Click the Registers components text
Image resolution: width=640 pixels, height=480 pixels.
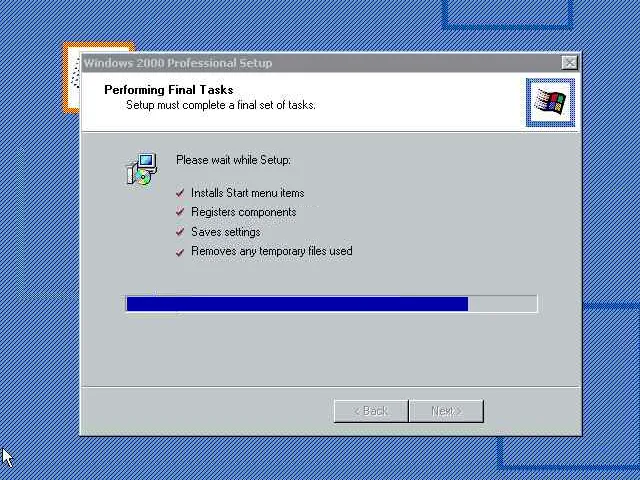click(x=244, y=212)
